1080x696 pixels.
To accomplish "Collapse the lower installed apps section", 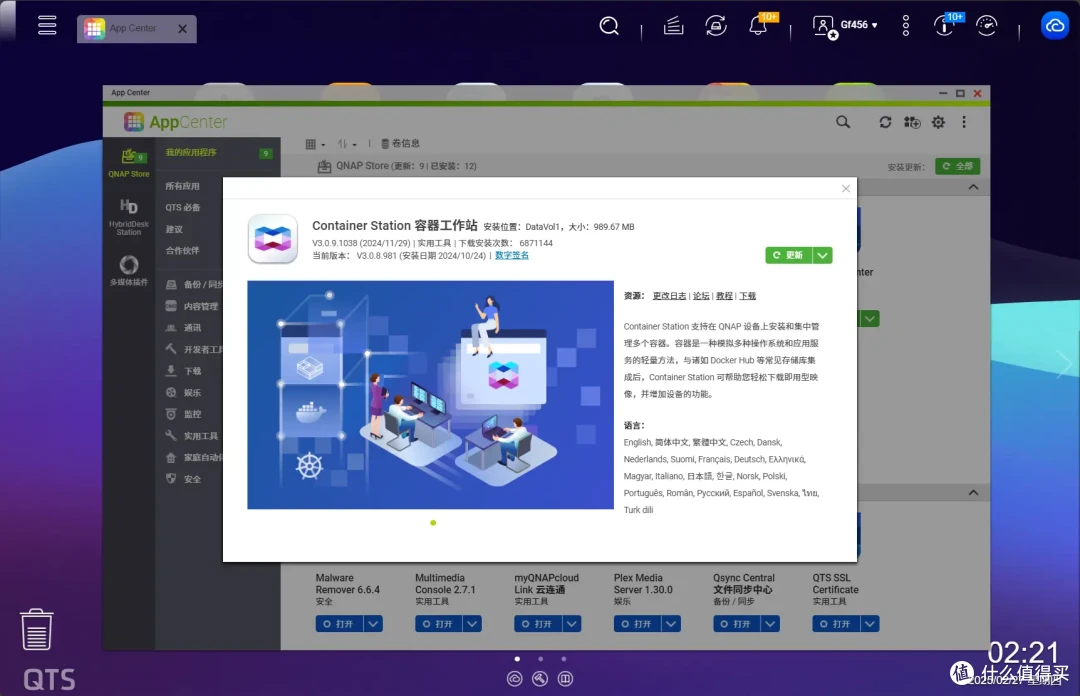I will (x=973, y=493).
